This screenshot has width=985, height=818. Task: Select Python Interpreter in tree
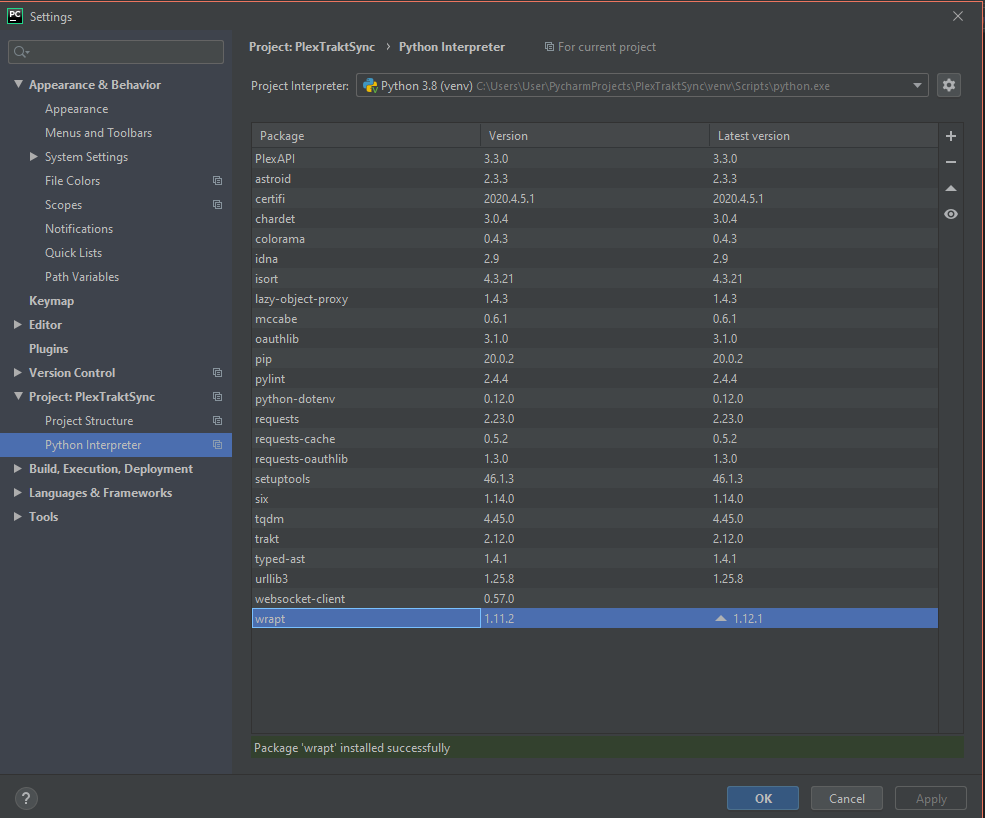coord(93,445)
